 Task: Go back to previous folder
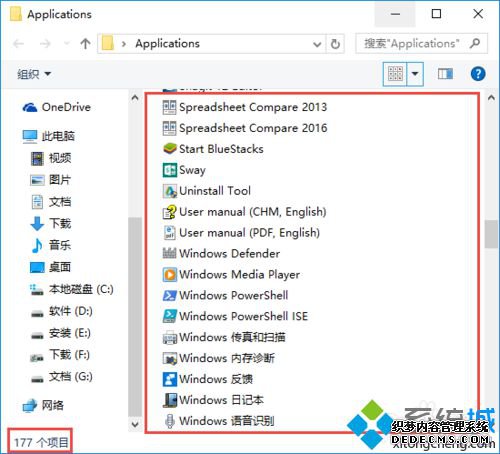coord(18,43)
